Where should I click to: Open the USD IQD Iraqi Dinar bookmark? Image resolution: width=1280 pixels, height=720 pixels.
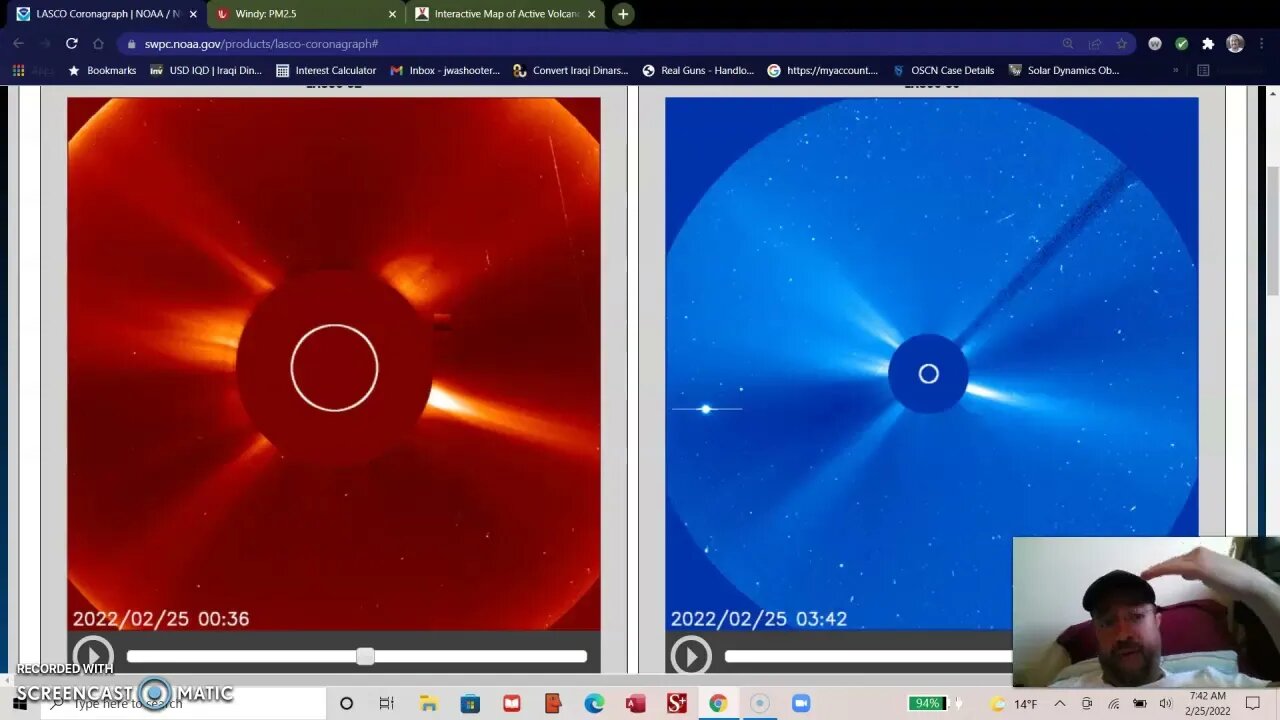point(206,71)
